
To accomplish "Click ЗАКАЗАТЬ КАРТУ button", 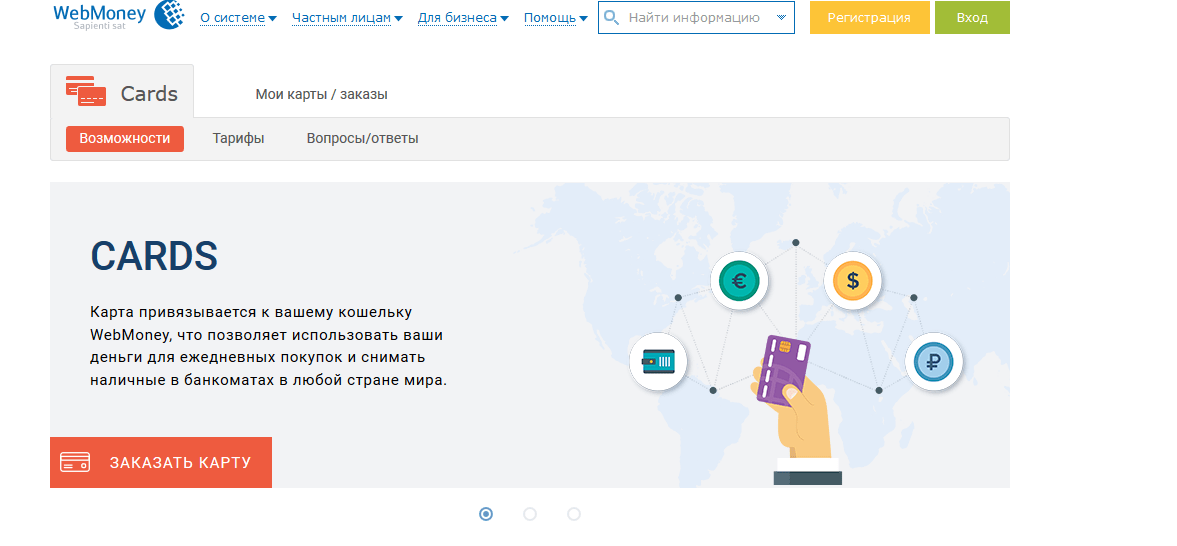I will 161,463.
